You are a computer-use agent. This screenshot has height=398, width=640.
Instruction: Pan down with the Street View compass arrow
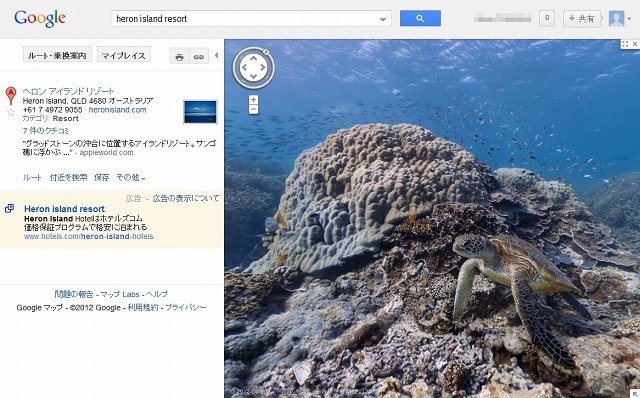coord(253,77)
